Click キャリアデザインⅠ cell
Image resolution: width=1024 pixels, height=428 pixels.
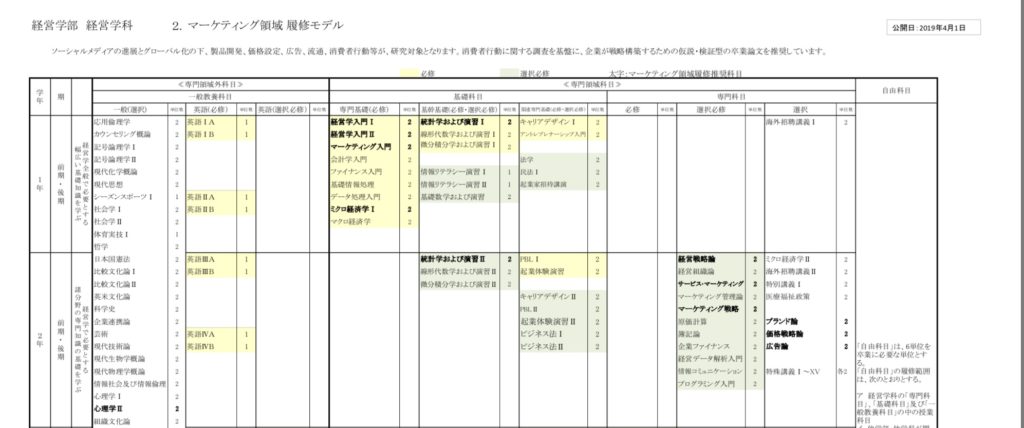coord(548,122)
